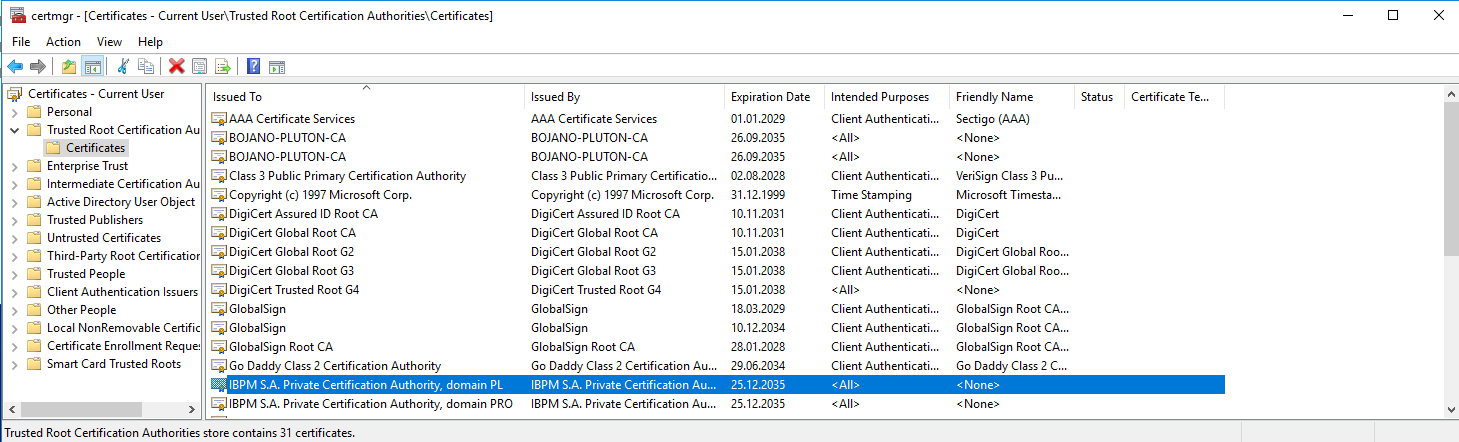Go up one level via toolbar icon
The height and width of the screenshot is (442, 1459).
(x=69, y=66)
